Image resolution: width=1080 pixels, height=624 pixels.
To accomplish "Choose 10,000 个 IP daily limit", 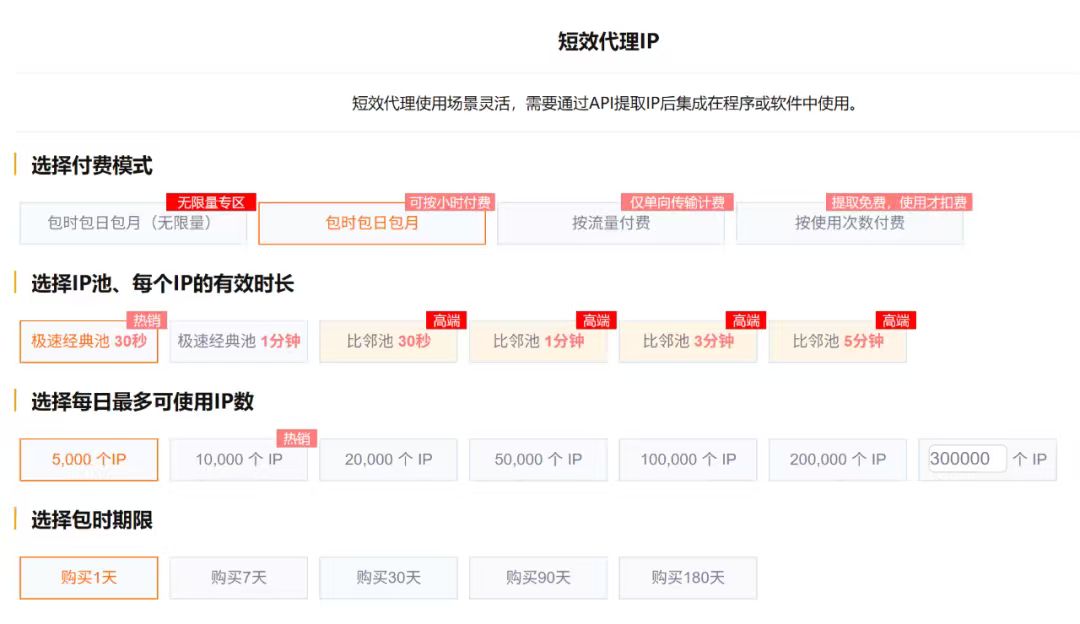I will pos(238,460).
